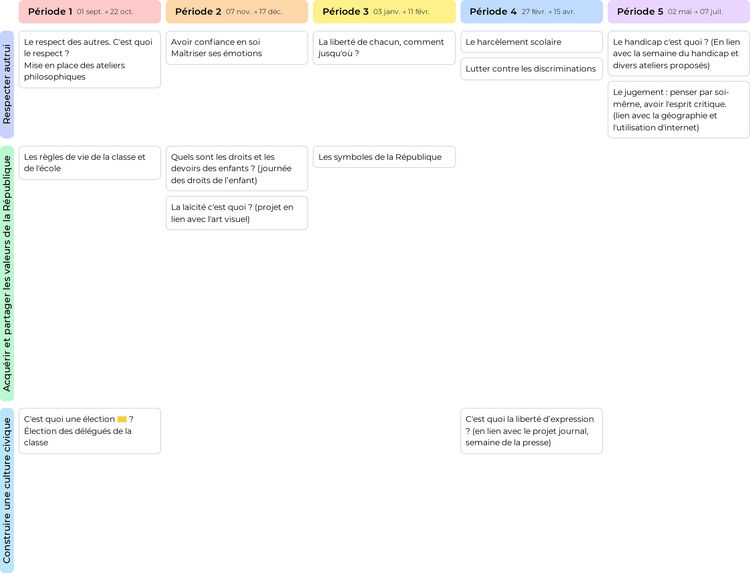The image size is (750, 573).
Task: Select the 'Le jugement: penser par soi-même' card
Action: tap(678, 110)
